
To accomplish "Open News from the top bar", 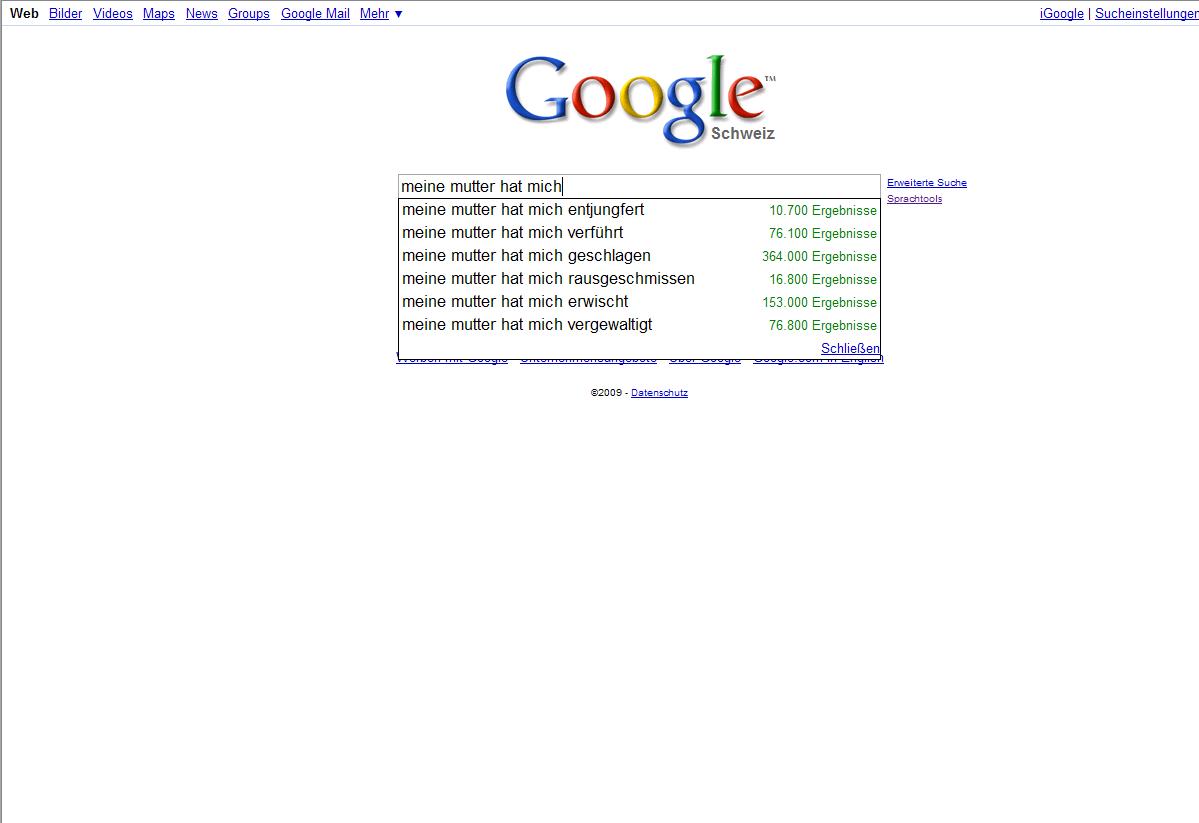I will point(201,14).
